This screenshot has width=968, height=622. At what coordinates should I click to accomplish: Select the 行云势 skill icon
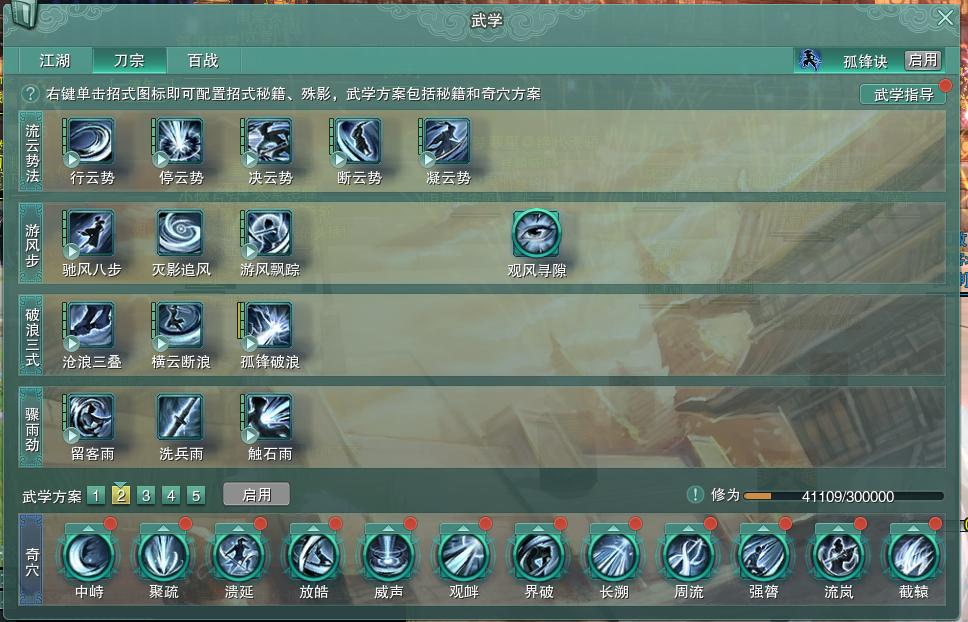point(91,142)
